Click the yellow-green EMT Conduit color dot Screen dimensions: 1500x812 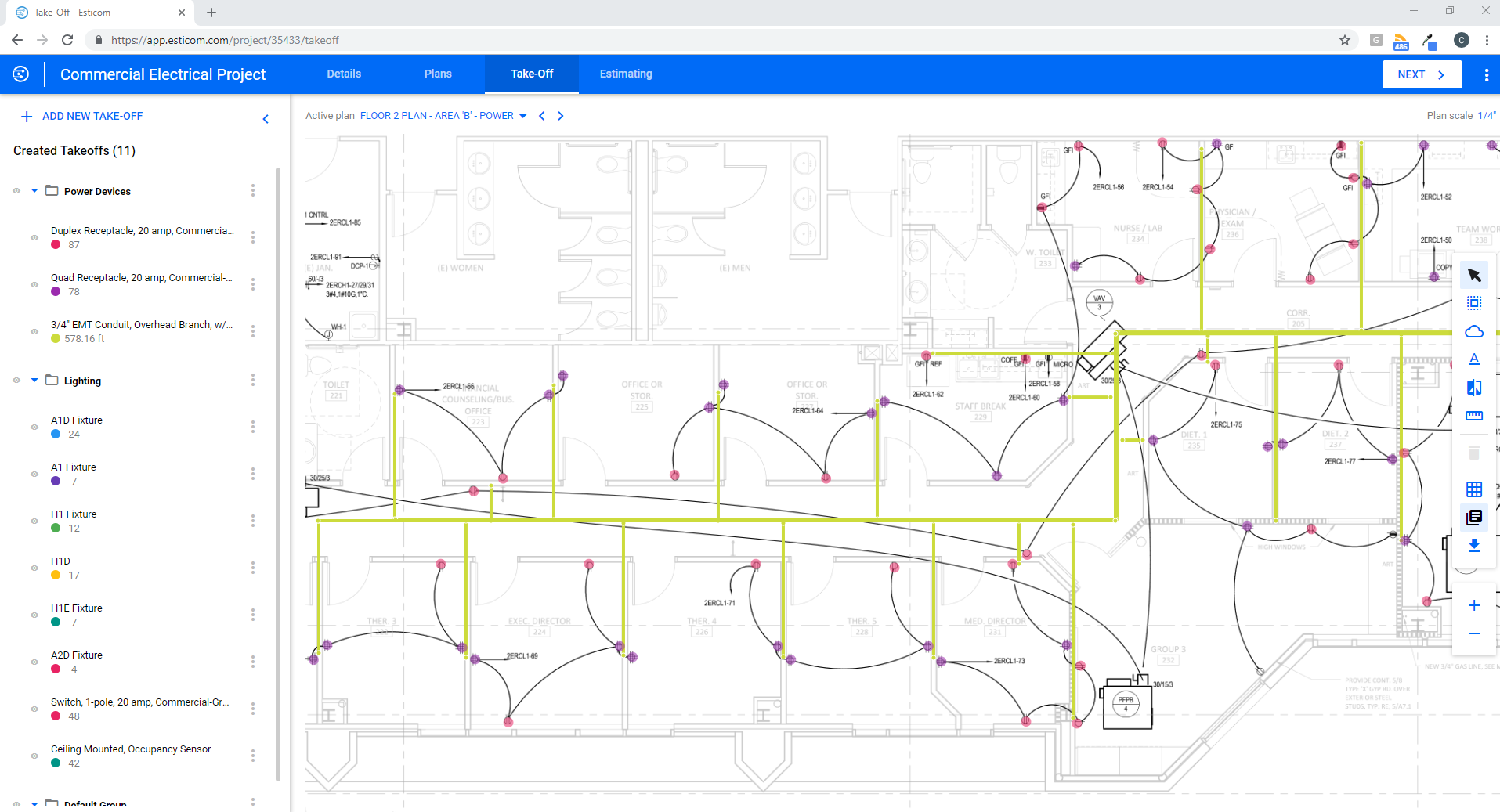(x=56, y=338)
